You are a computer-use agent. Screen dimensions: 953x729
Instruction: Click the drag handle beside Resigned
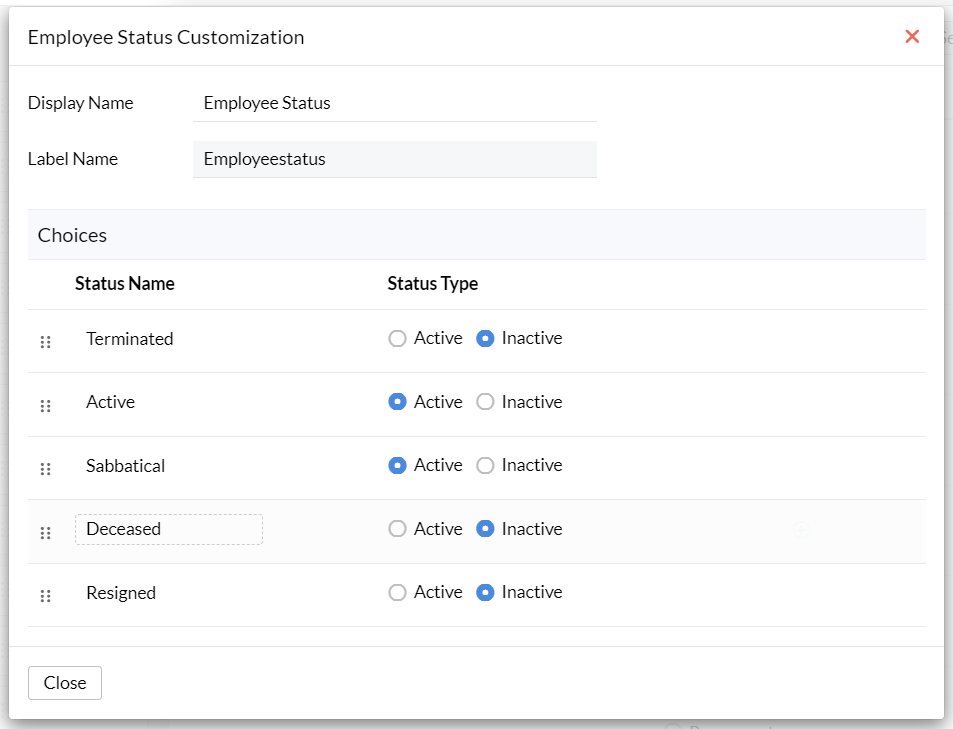[45, 596]
